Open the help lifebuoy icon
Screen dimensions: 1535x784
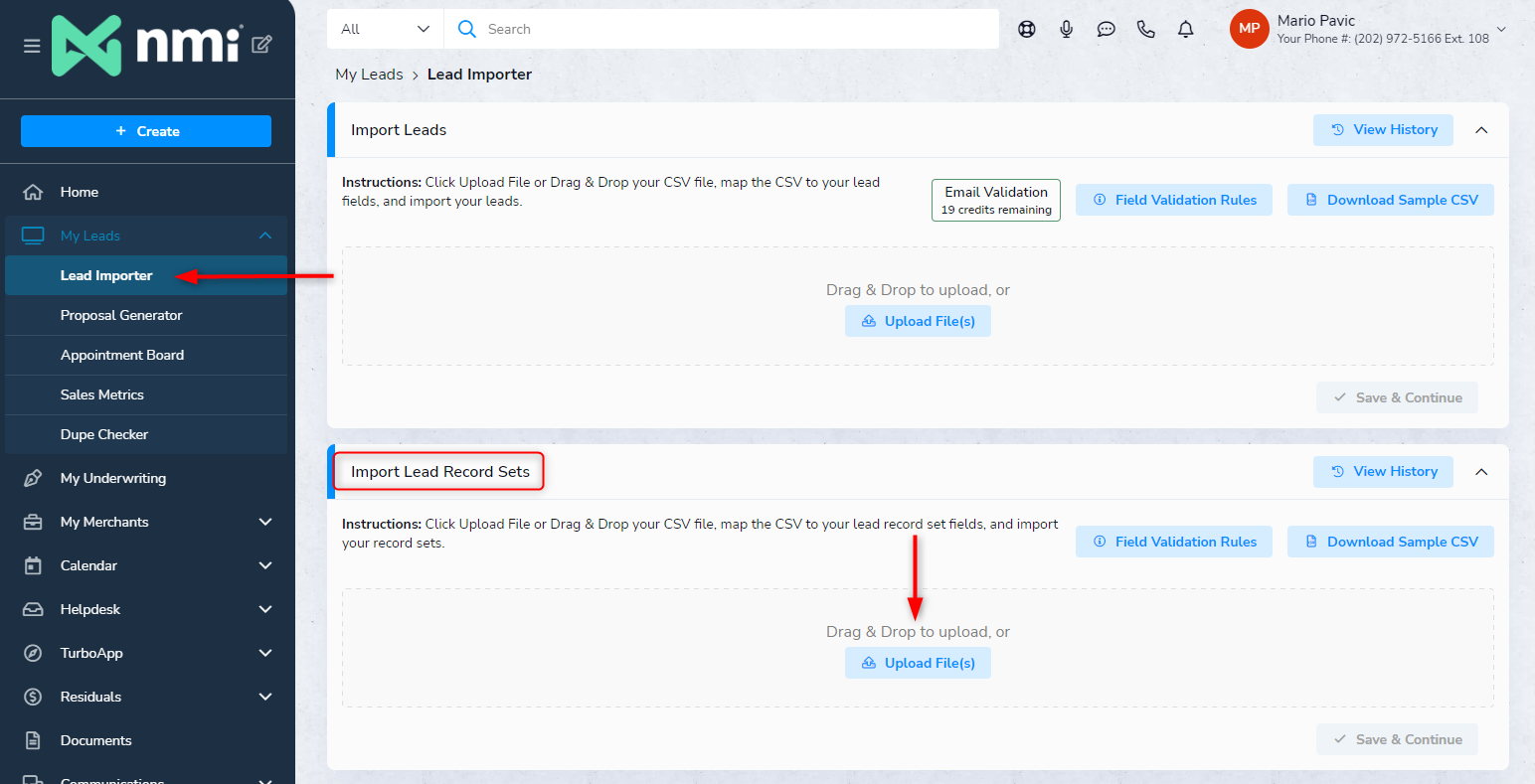point(1027,29)
